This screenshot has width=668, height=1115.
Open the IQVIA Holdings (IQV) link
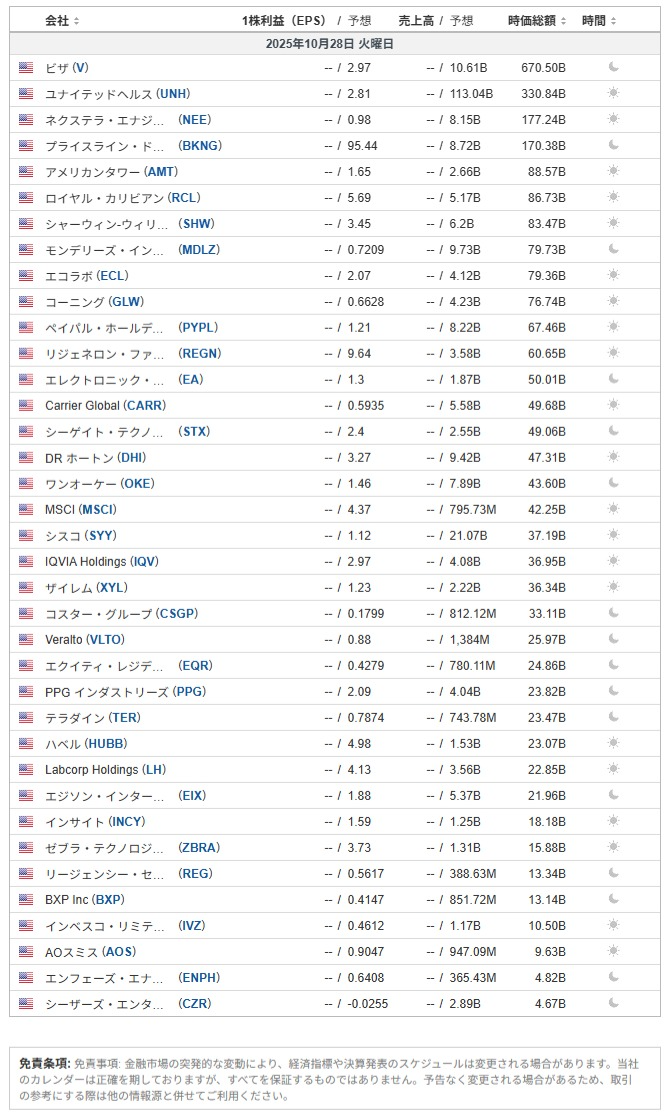pyautogui.click(x=101, y=562)
